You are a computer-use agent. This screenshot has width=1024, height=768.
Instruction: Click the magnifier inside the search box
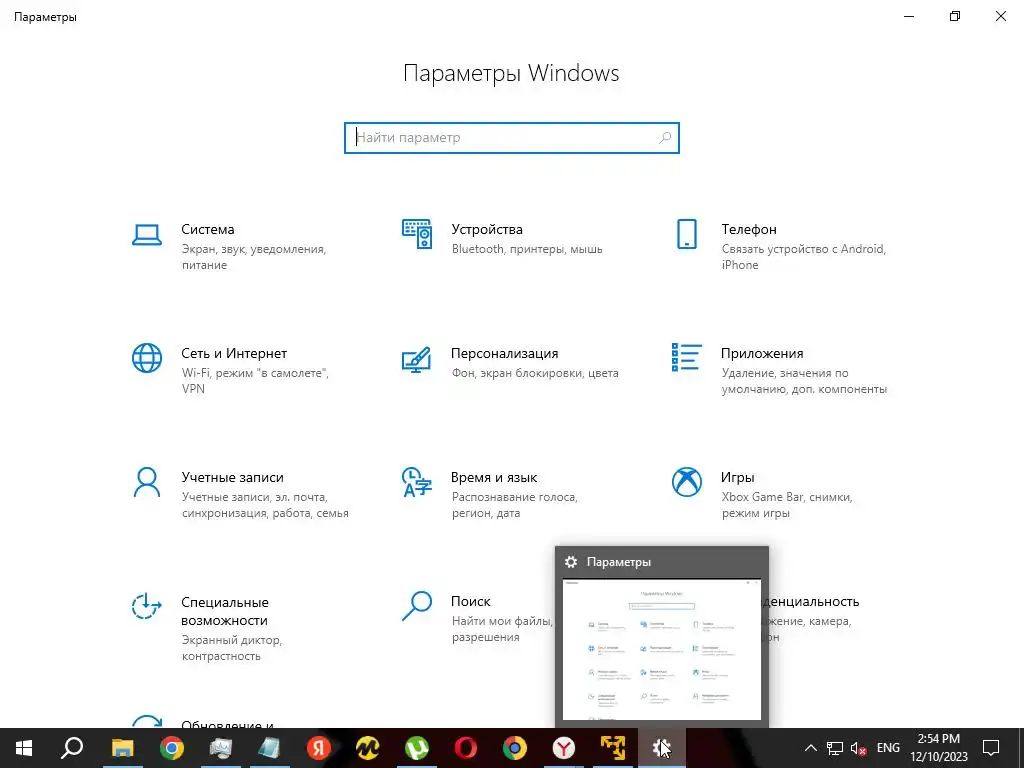tap(665, 138)
